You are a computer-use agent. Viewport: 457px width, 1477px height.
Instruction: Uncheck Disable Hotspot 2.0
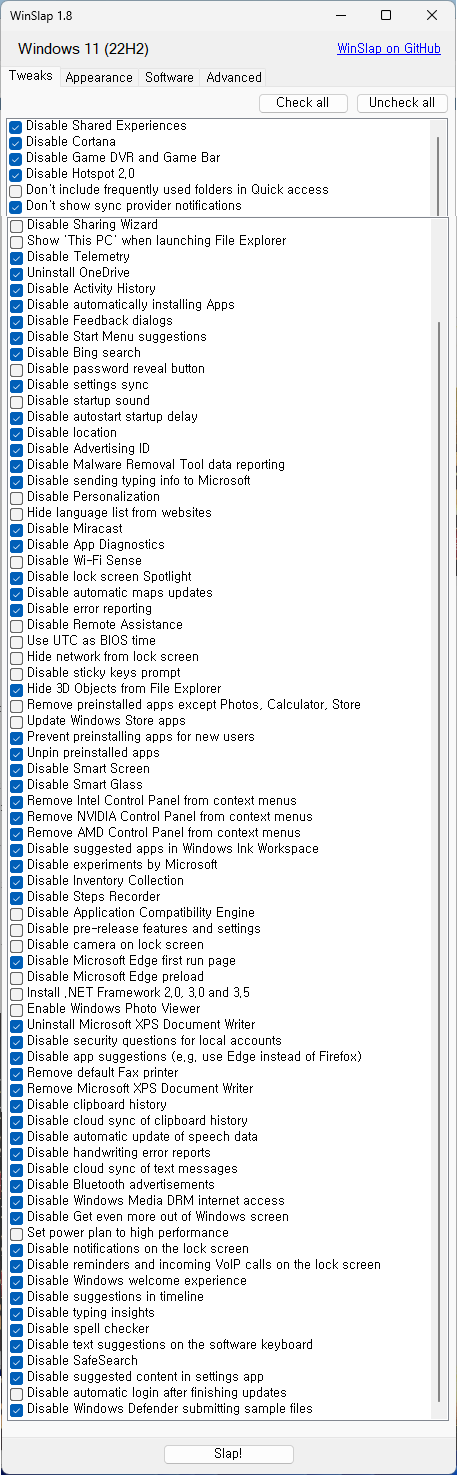(x=15, y=174)
